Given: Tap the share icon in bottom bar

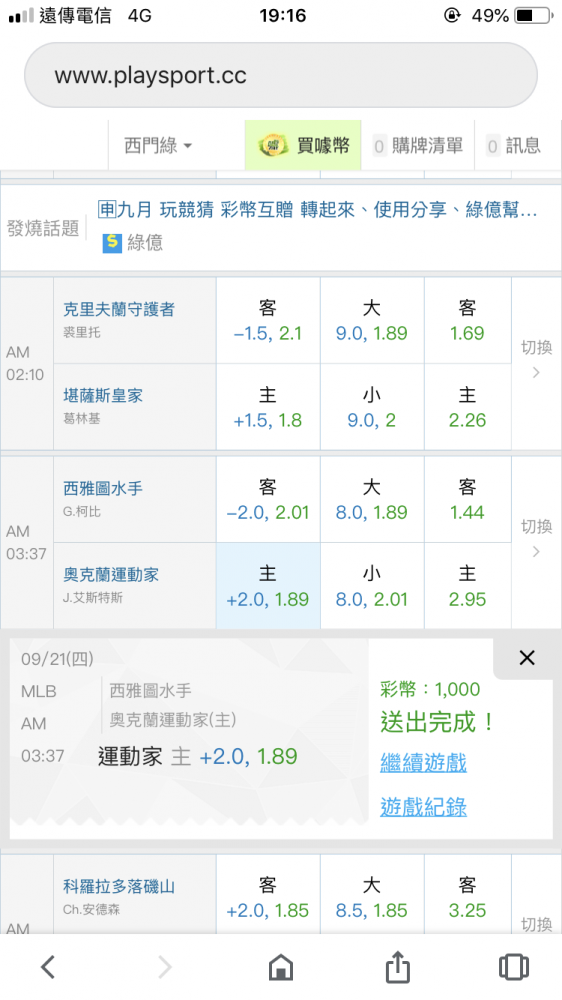Looking at the screenshot, I should pos(397,966).
